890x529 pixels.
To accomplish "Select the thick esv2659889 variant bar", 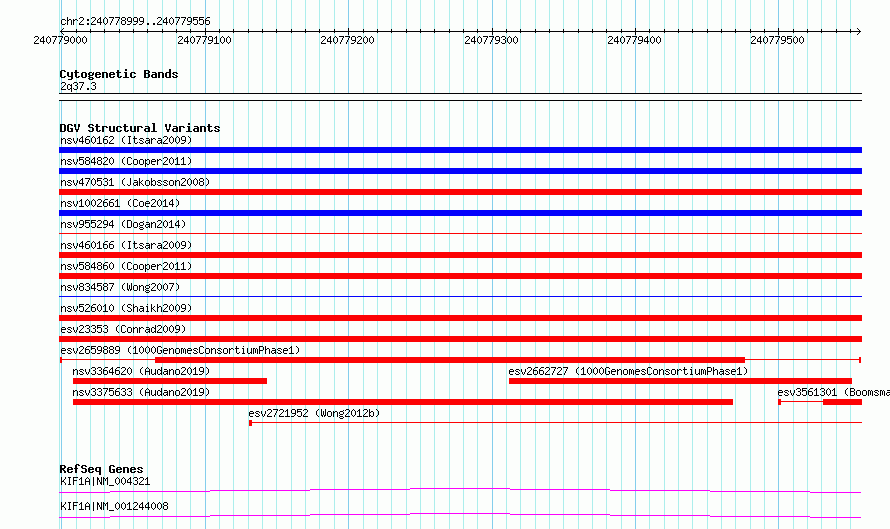I will [450, 360].
